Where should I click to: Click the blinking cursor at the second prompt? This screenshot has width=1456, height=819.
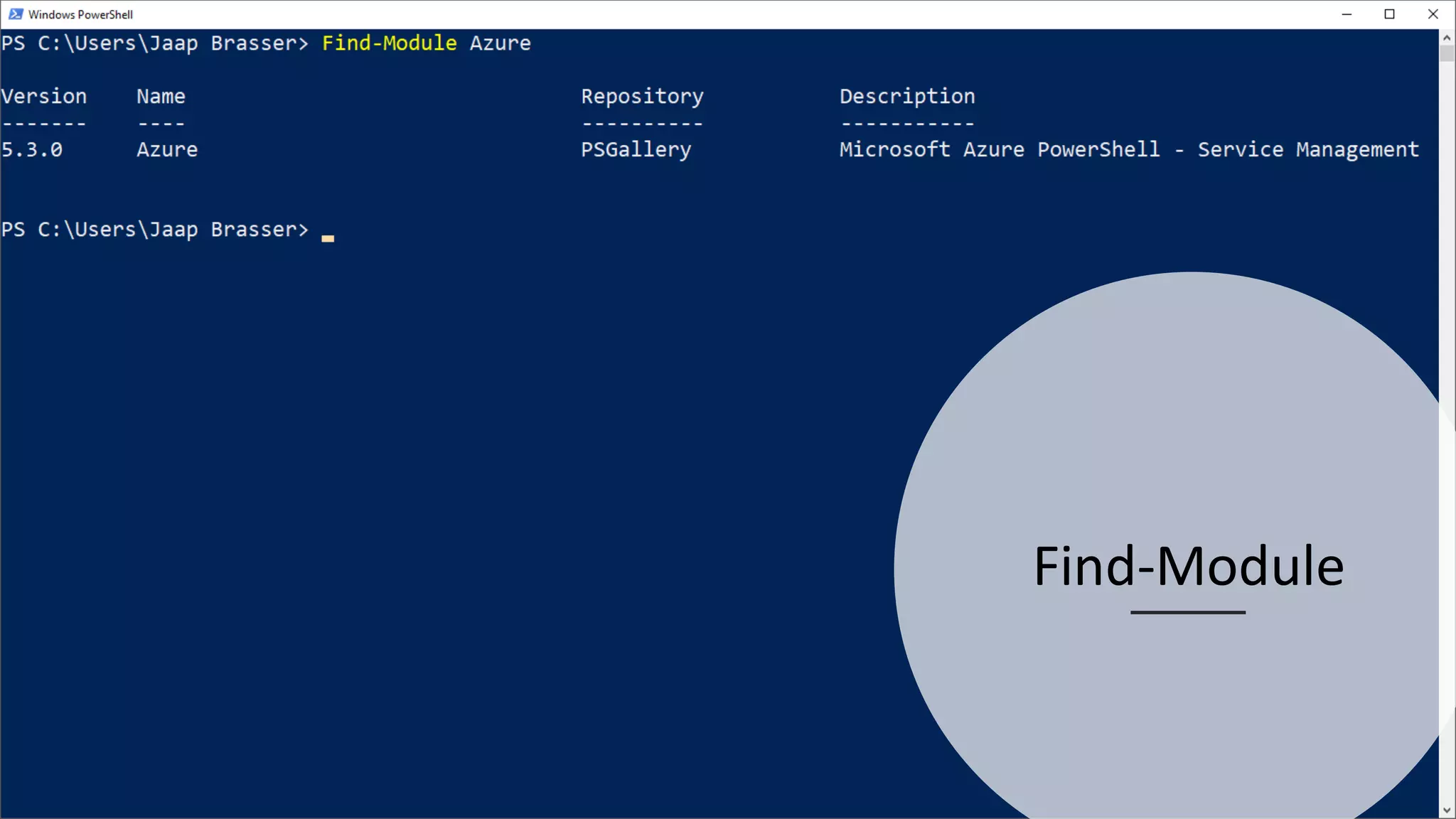tap(328, 239)
